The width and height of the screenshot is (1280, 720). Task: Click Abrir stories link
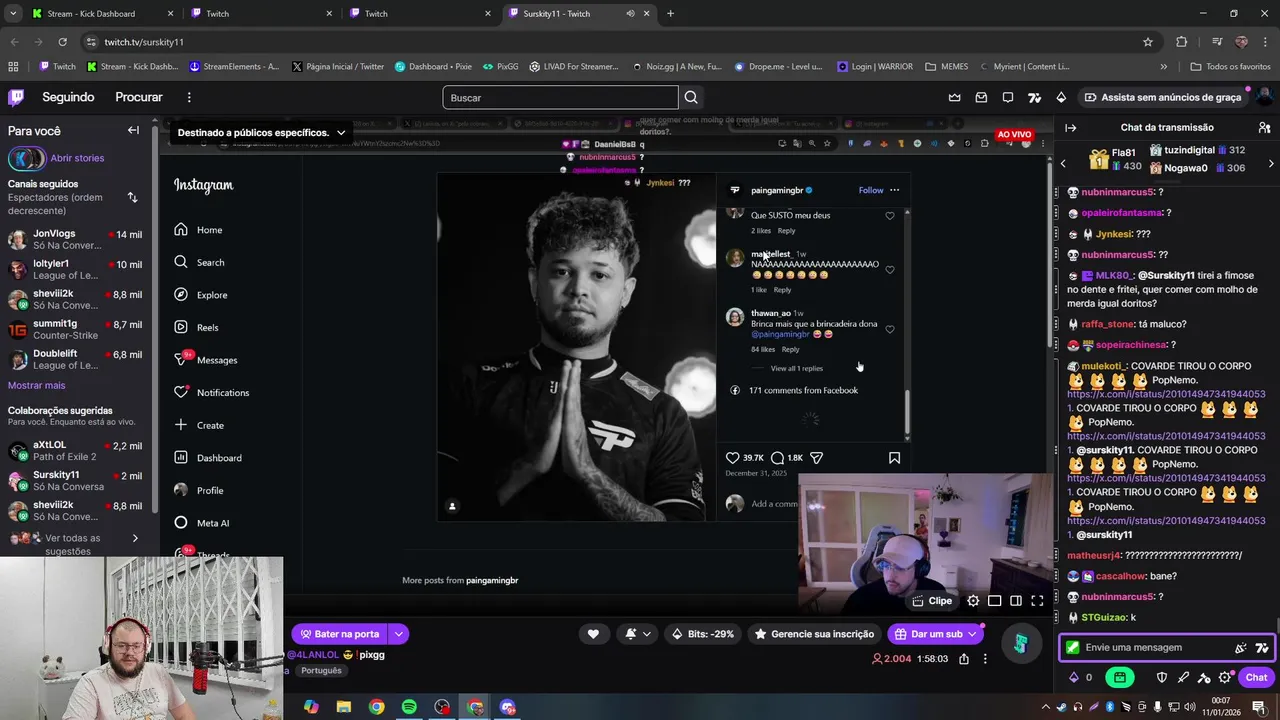click(x=77, y=158)
